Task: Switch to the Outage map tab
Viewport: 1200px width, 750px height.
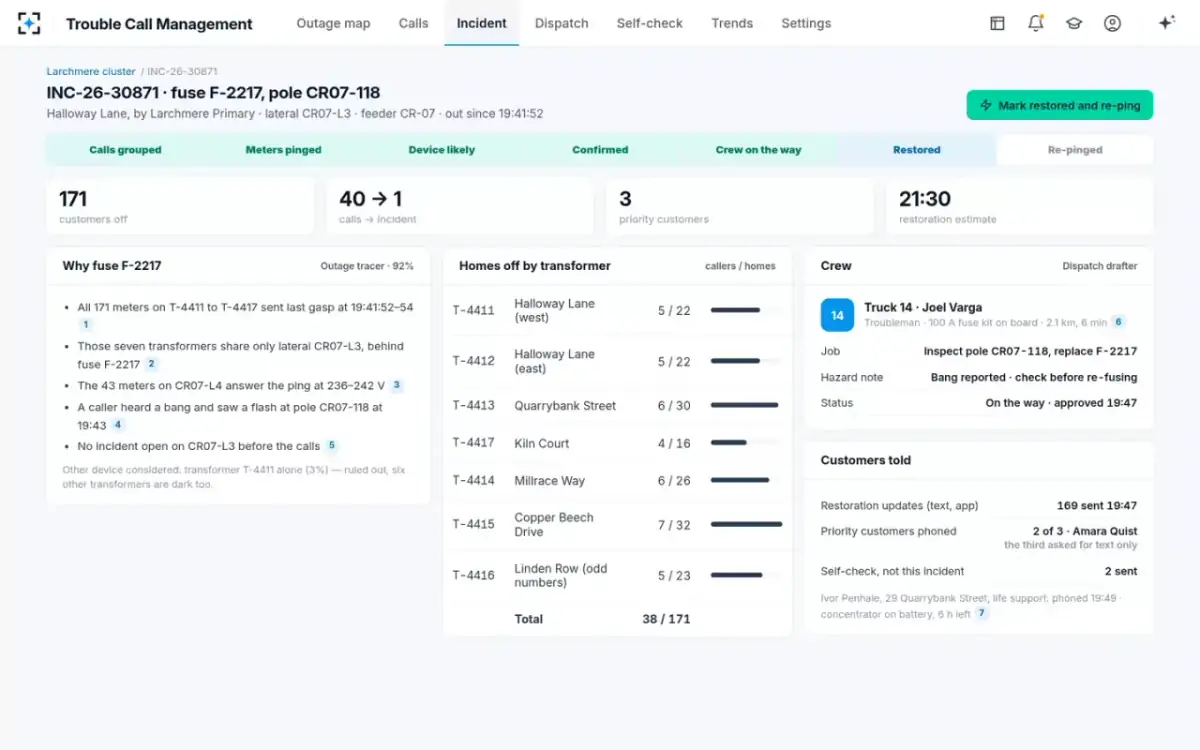Action: (333, 23)
